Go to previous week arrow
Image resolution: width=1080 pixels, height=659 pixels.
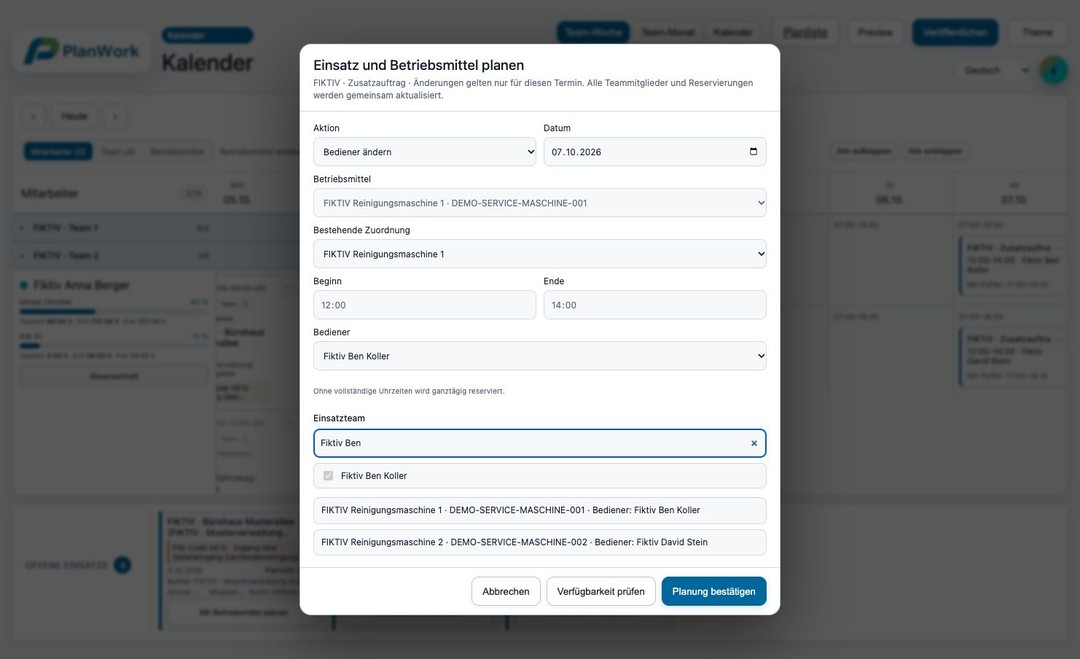pyautogui.click(x=33, y=116)
